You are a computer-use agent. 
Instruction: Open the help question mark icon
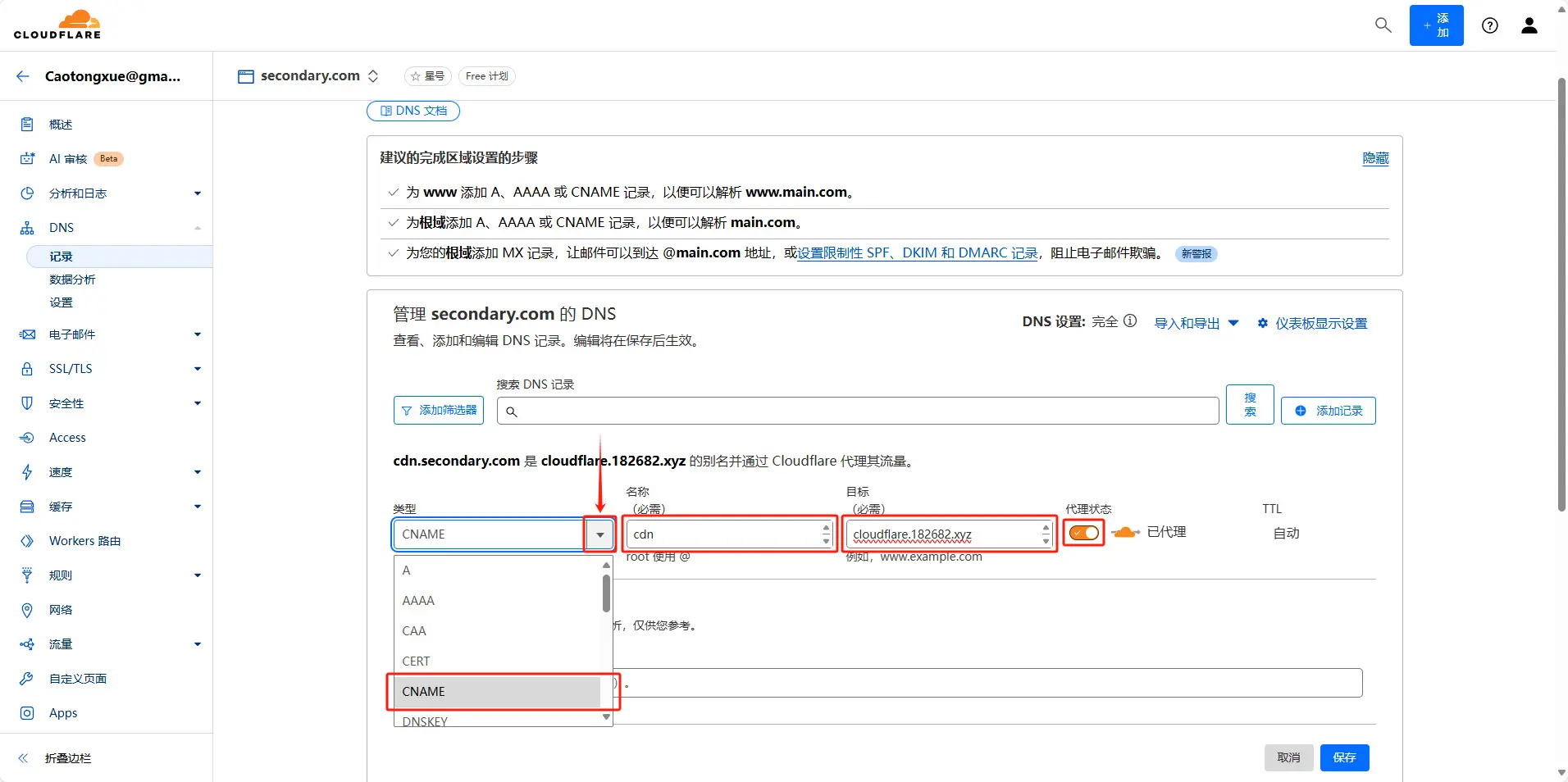(1490, 25)
